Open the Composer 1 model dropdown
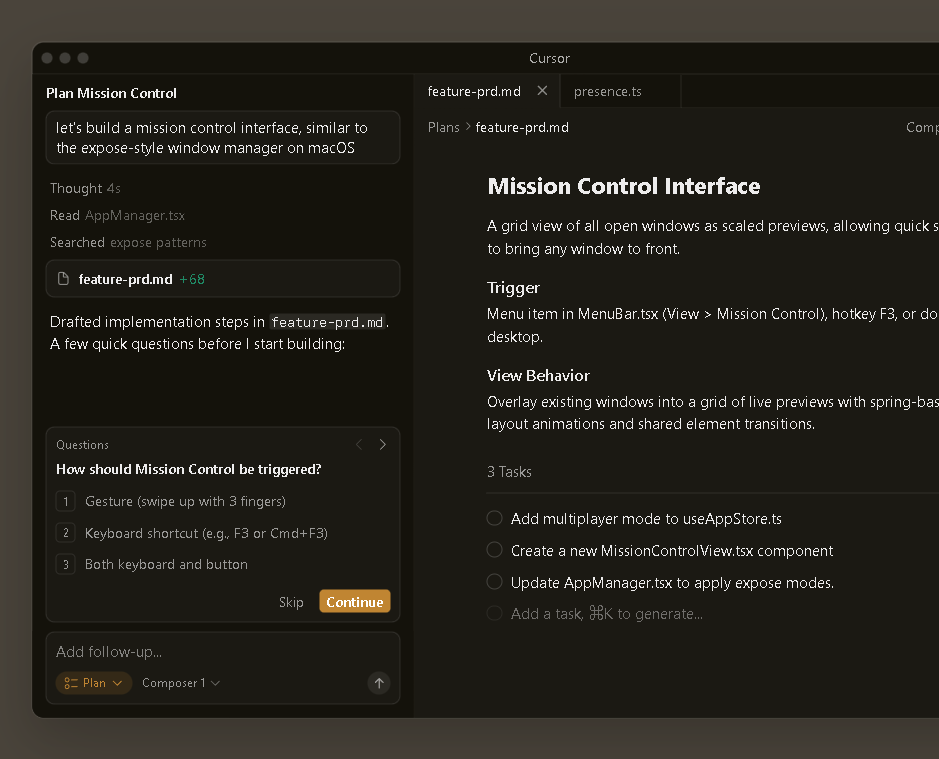 click(x=181, y=683)
